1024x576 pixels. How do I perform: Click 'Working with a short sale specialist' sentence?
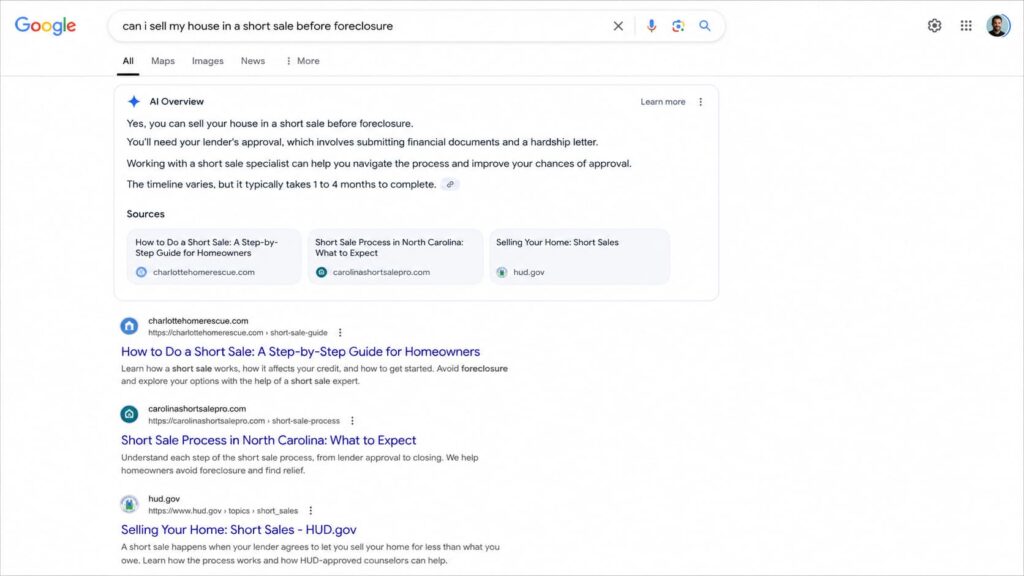click(x=379, y=163)
